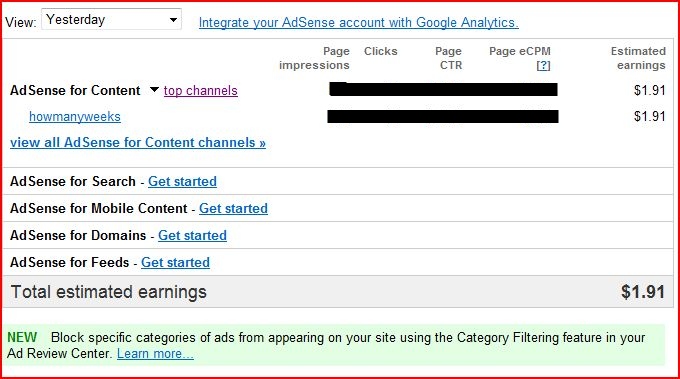Viewport: 680px width, 379px height.
Task: Click the Integrate AdSense with Google Analytics link
Action: [359, 23]
